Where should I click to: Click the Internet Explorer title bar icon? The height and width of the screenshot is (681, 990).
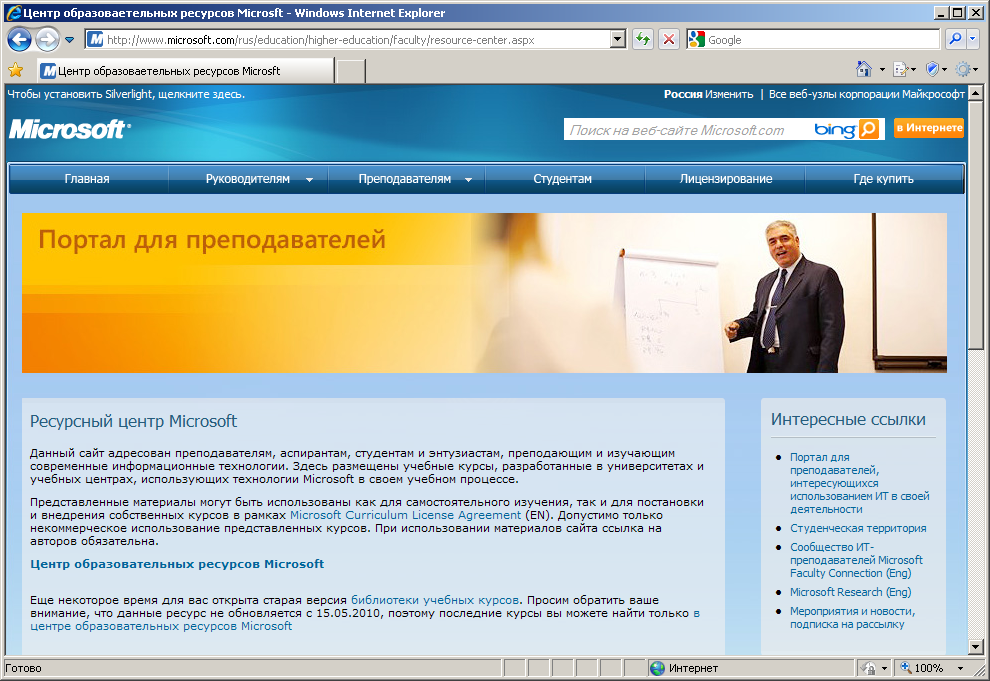coord(13,12)
